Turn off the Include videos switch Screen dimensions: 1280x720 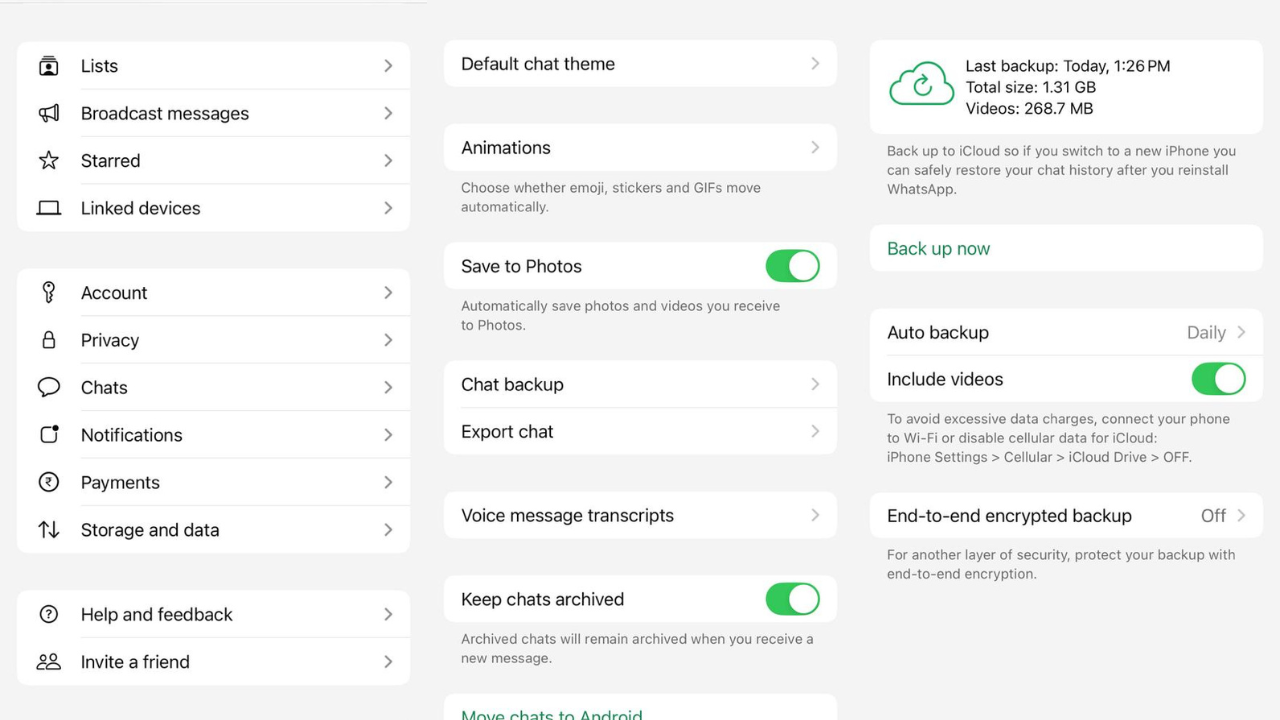click(x=1218, y=379)
